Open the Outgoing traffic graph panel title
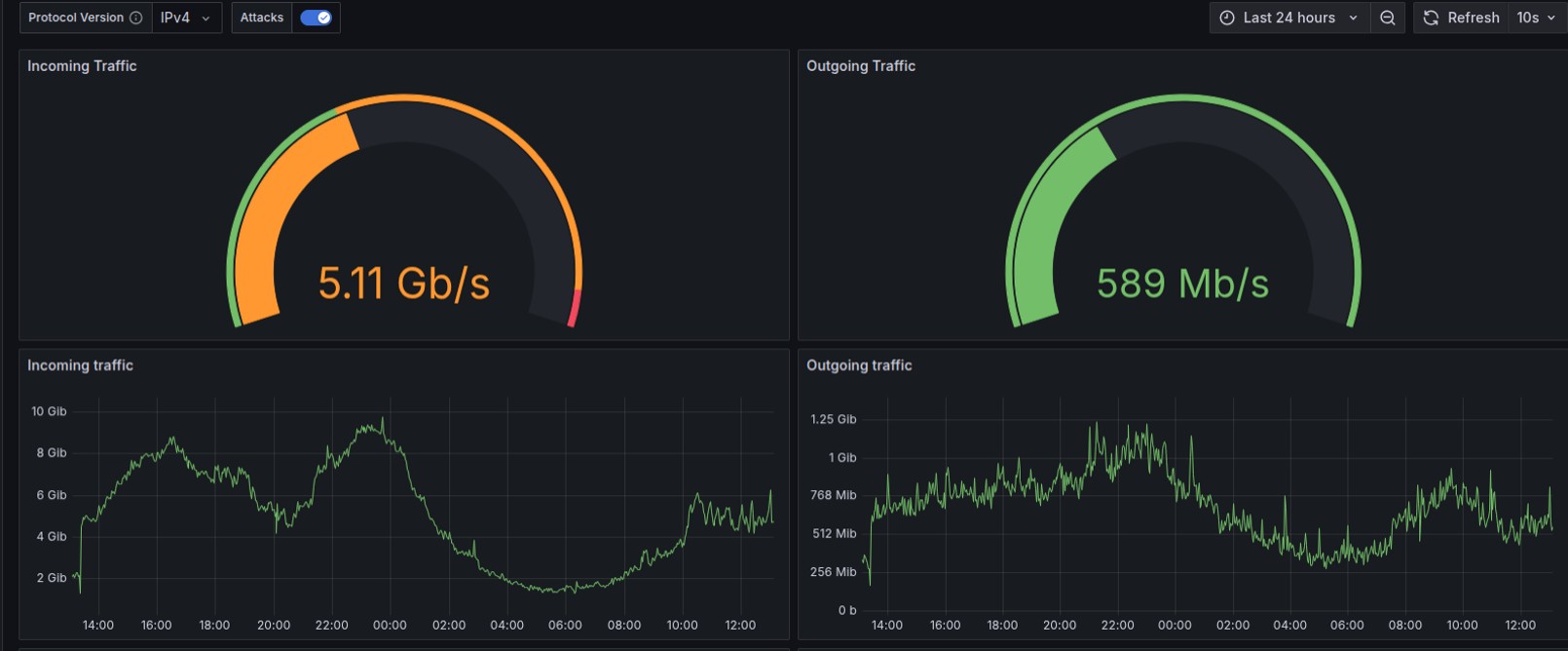 (859, 365)
